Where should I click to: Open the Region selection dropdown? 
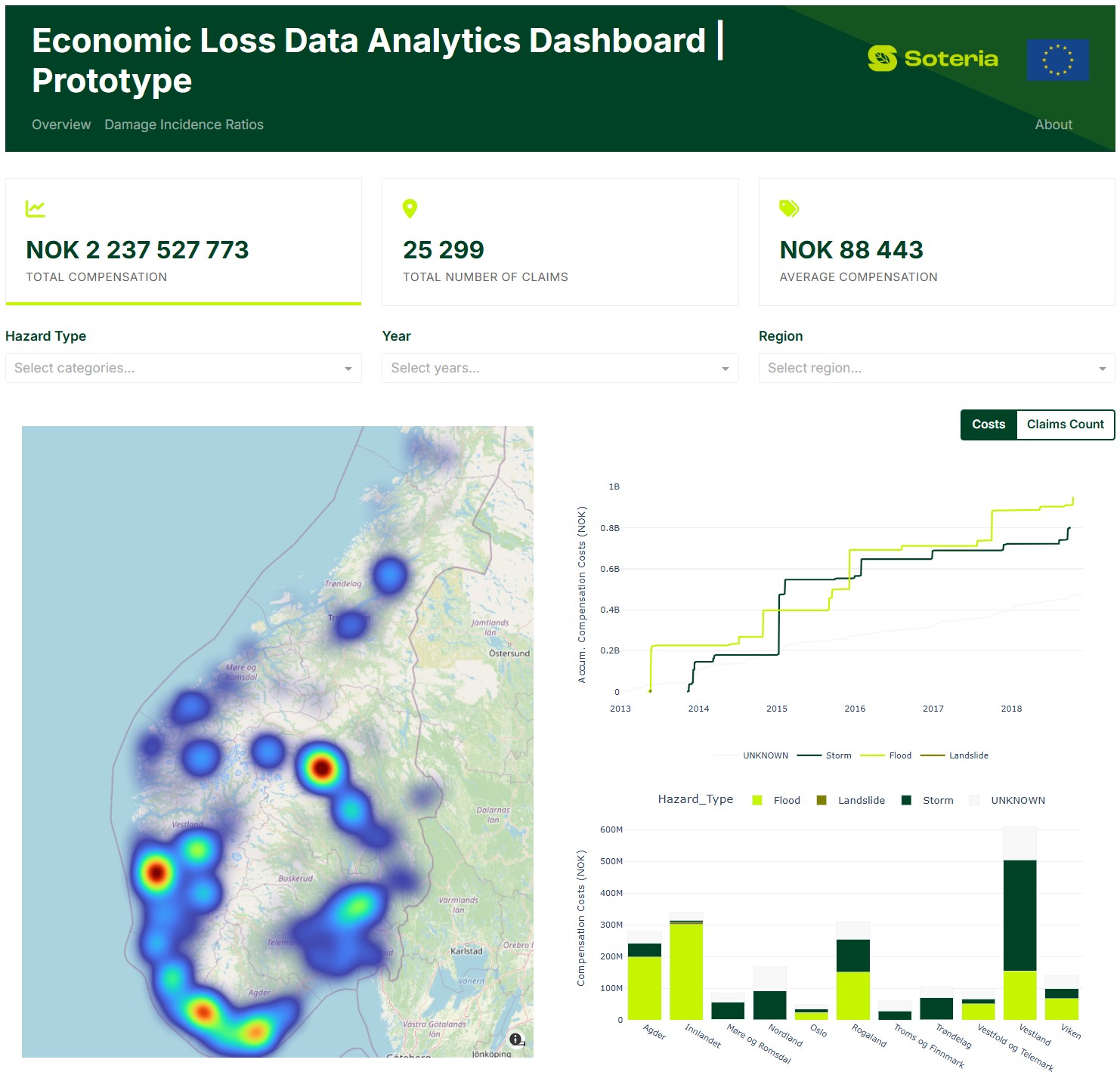coord(936,368)
